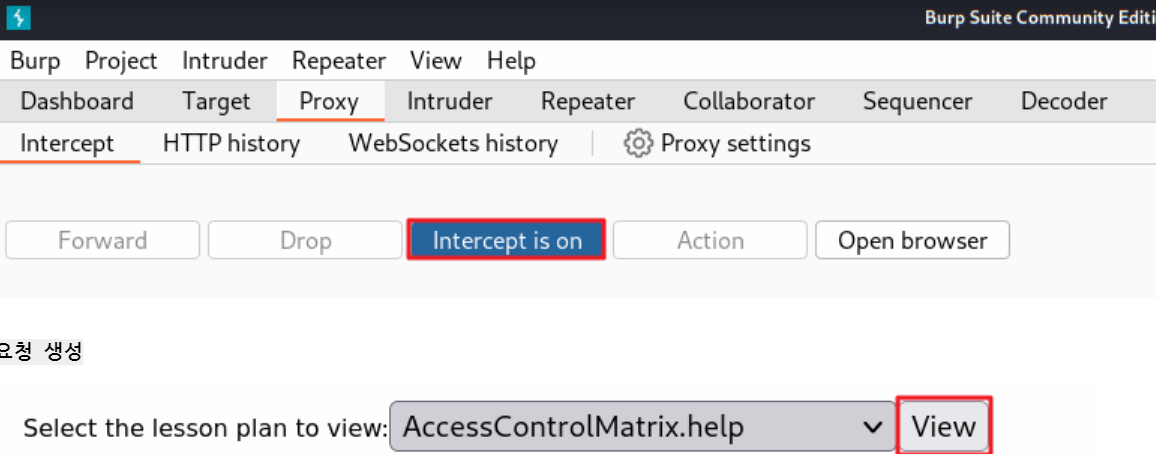Open the WebSockets history sub-tab
The height and width of the screenshot is (454, 1156).
pyautogui.click(x=453, y=143)
